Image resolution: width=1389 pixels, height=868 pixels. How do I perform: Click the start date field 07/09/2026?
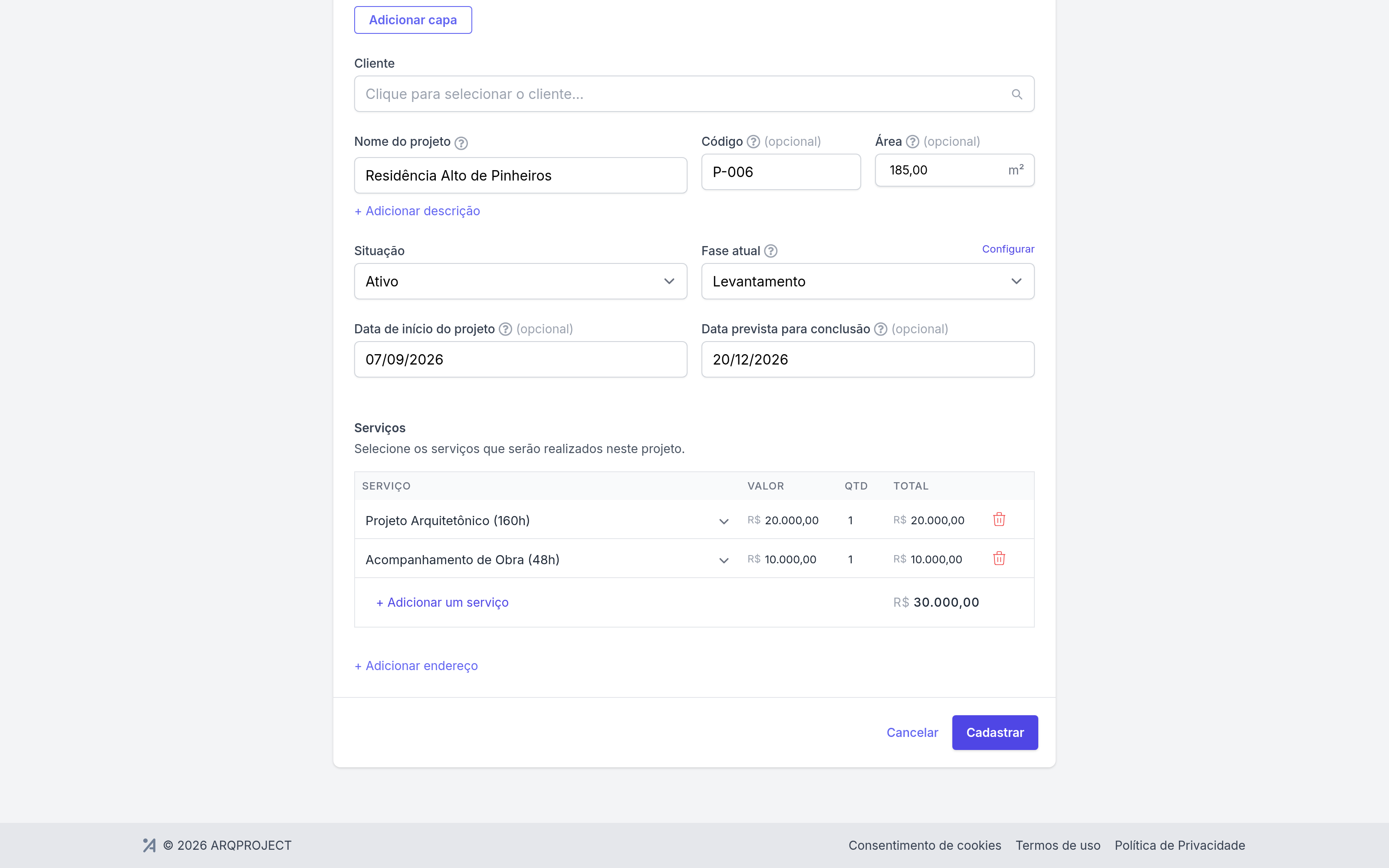click(520, 359)
